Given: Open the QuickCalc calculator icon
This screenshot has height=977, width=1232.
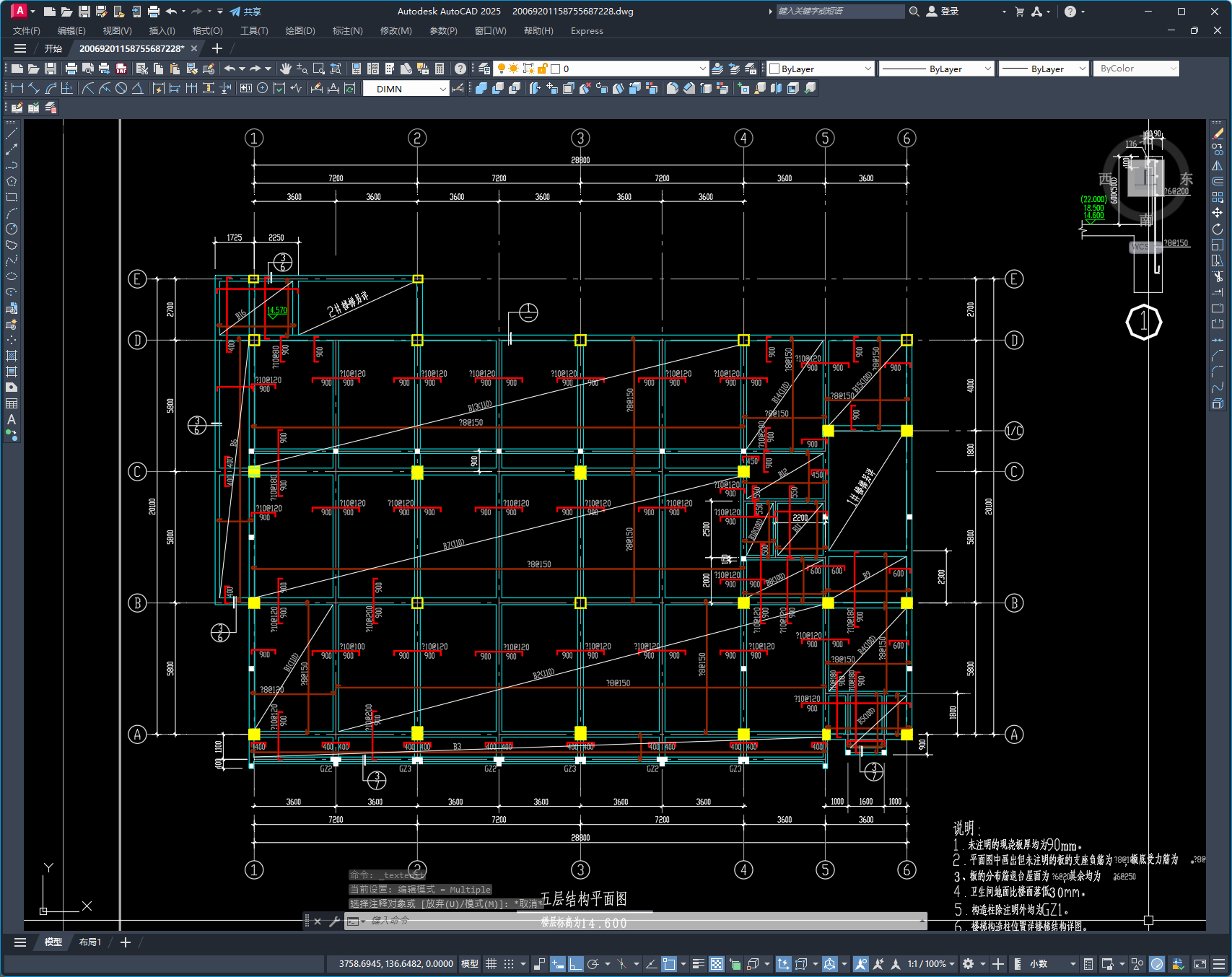Looking at the screenshot, I should [x=440, y=69].
